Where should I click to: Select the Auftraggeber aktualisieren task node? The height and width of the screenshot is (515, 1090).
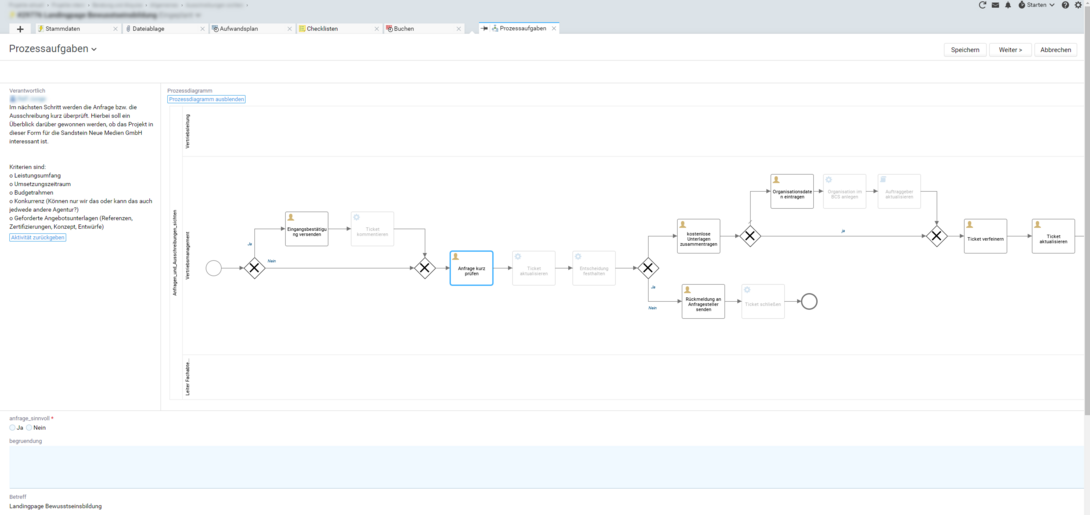click(x=899, y=191)
